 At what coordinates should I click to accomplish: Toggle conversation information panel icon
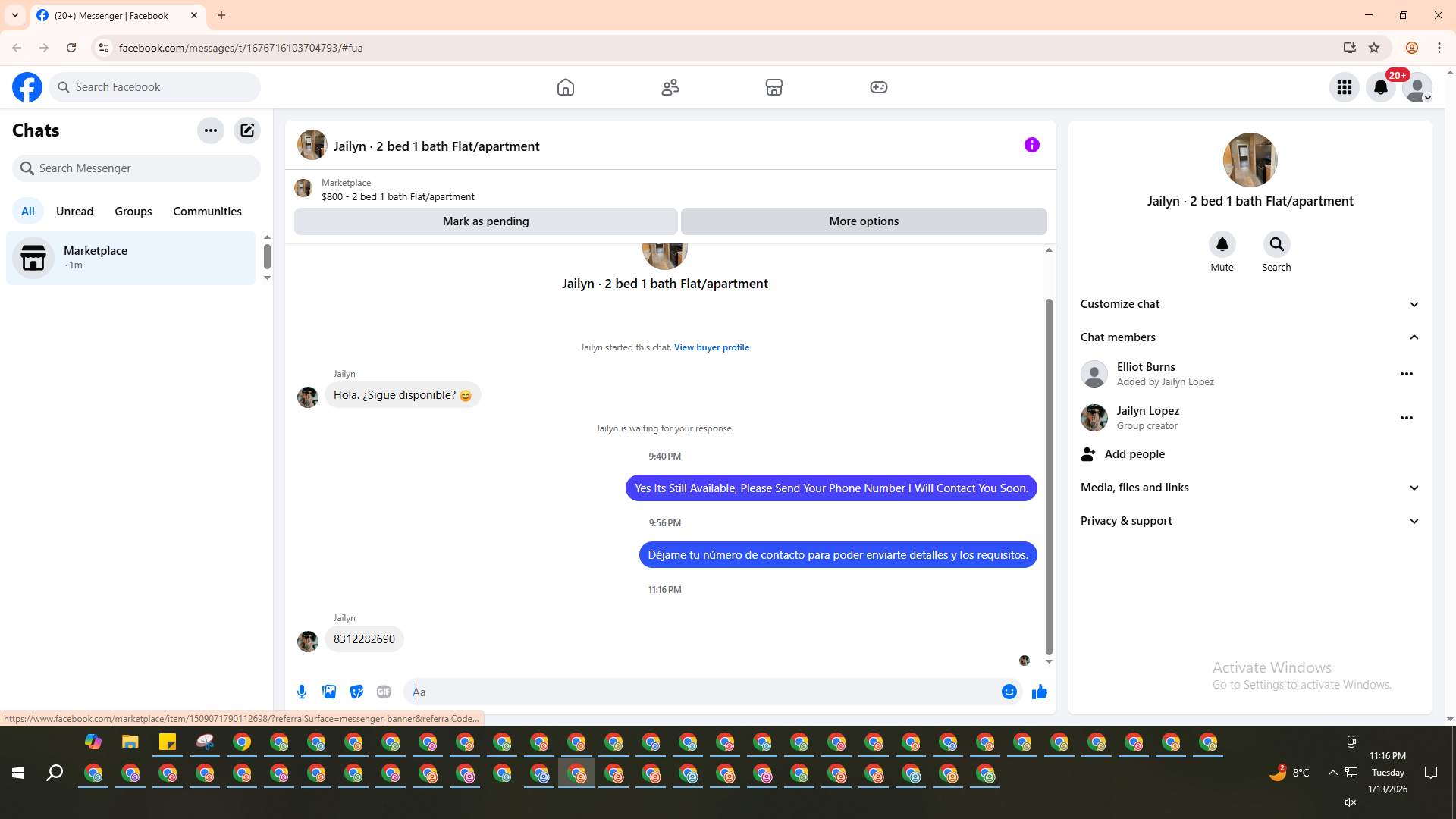(1031, 145)
